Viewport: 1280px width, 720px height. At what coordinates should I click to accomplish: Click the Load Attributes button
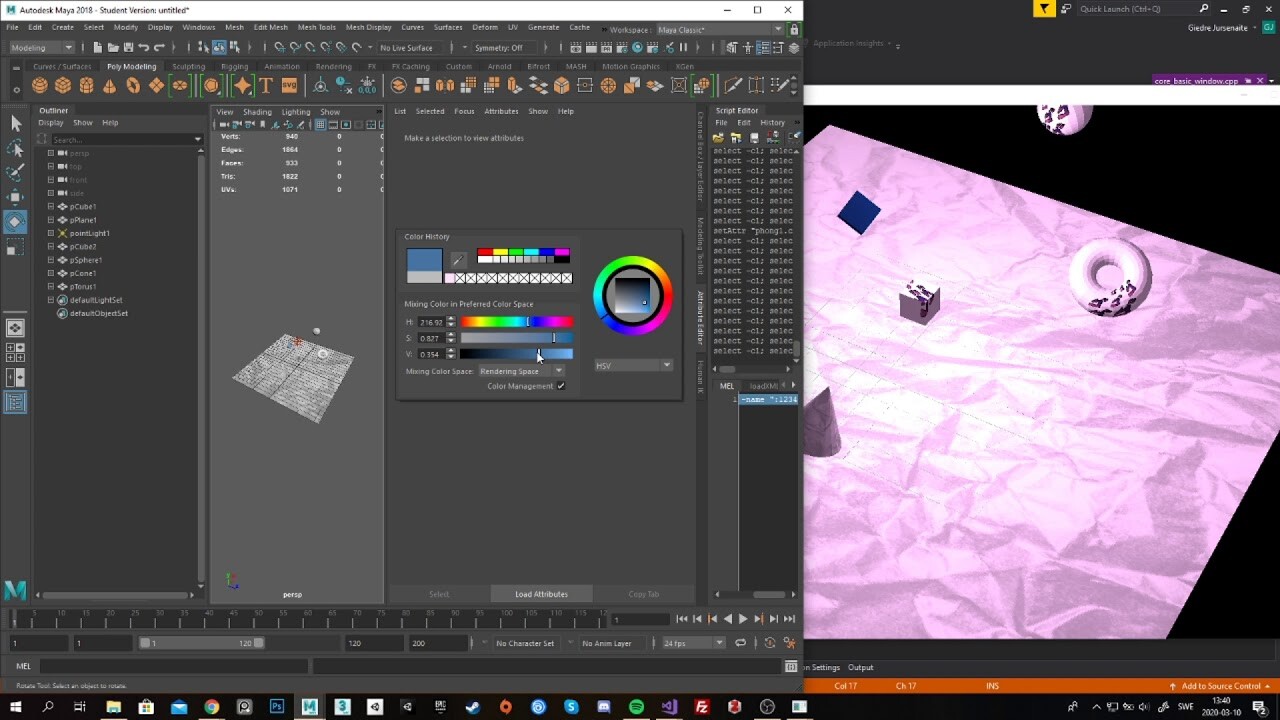coord(539,593)
